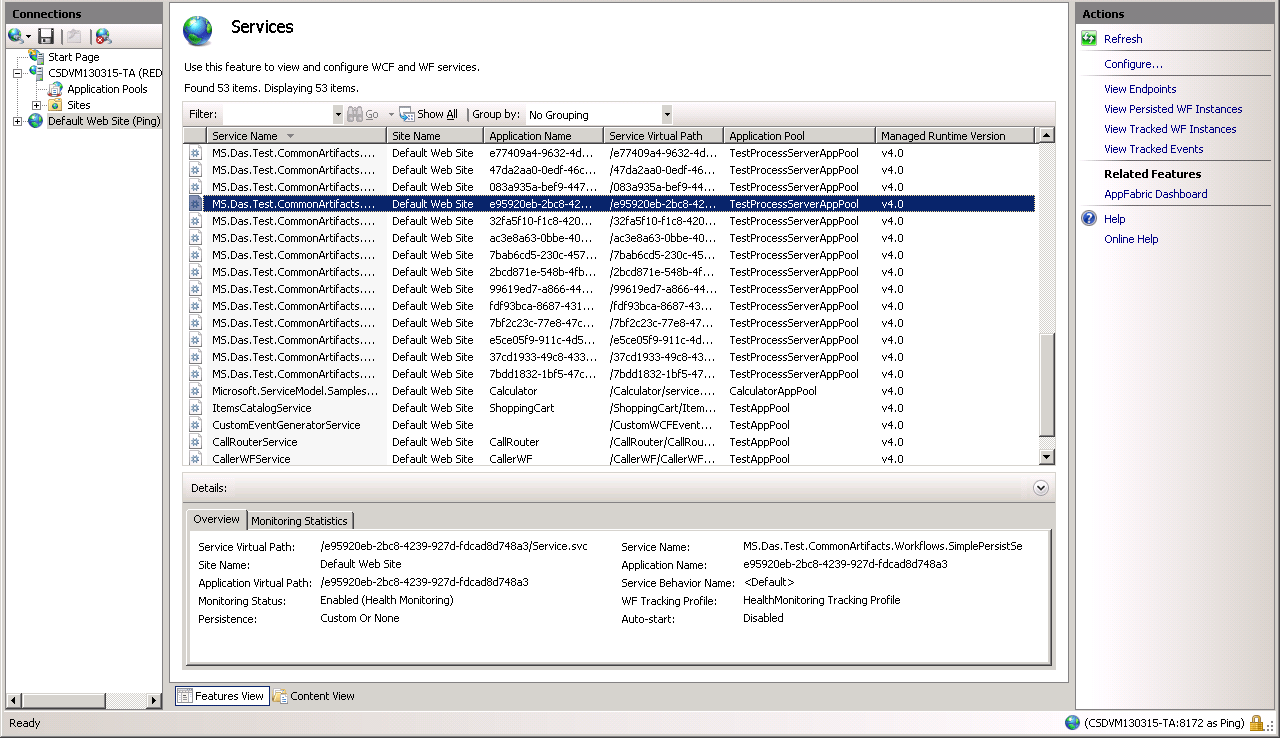Click the Online Help link
Screen dimensions: 1280x738
[1131, 239]
